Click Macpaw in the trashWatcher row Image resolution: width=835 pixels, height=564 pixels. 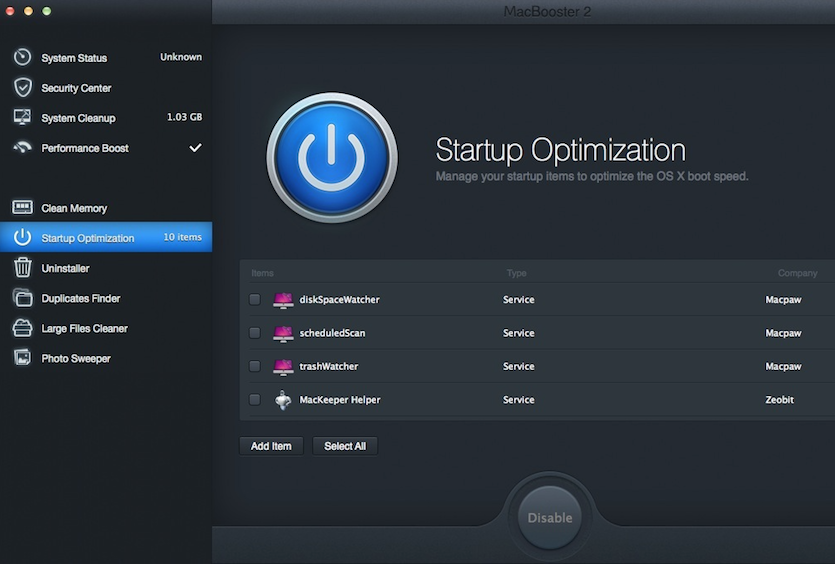click(783, 366)
